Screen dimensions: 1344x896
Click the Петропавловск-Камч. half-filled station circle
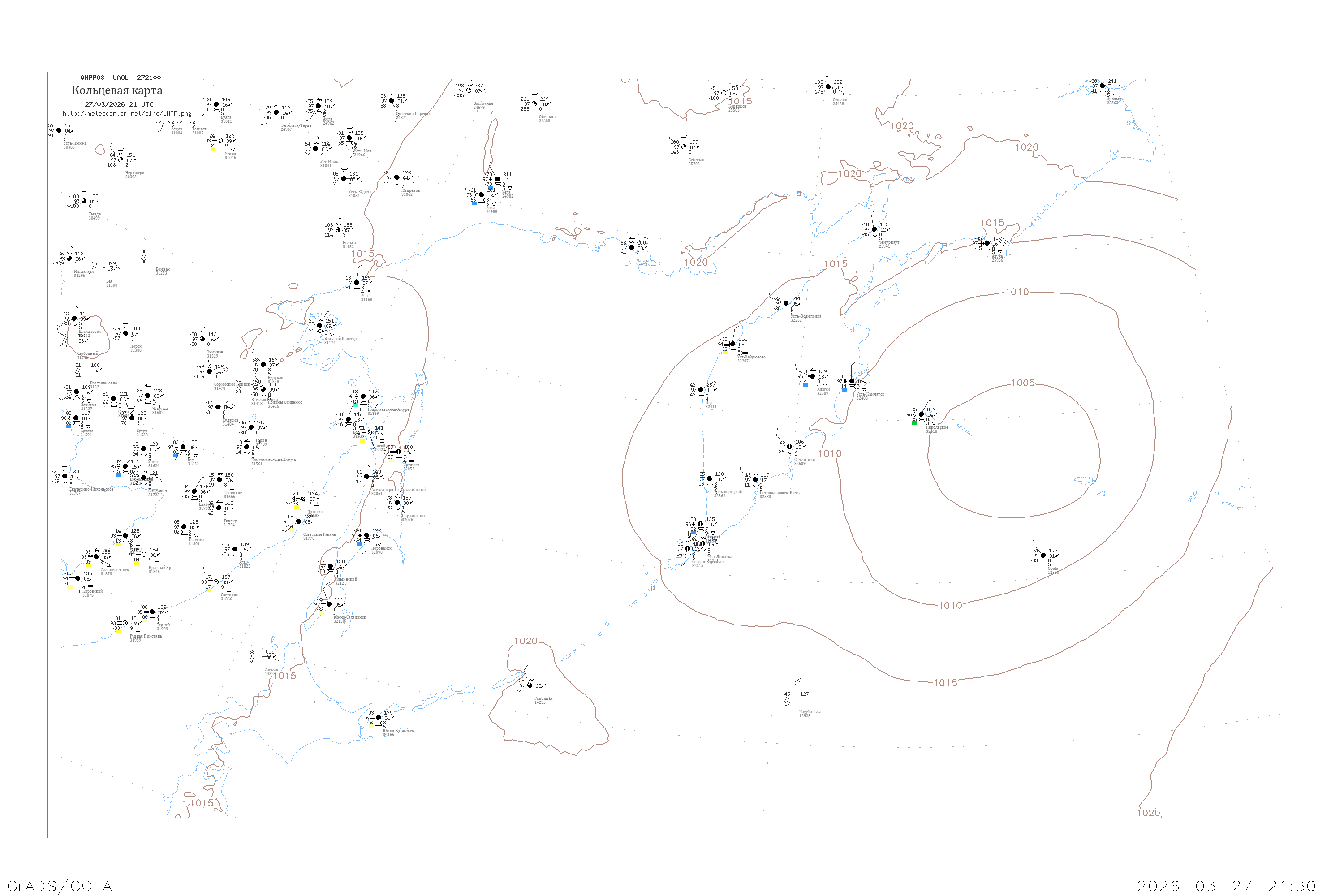(755, 480)
